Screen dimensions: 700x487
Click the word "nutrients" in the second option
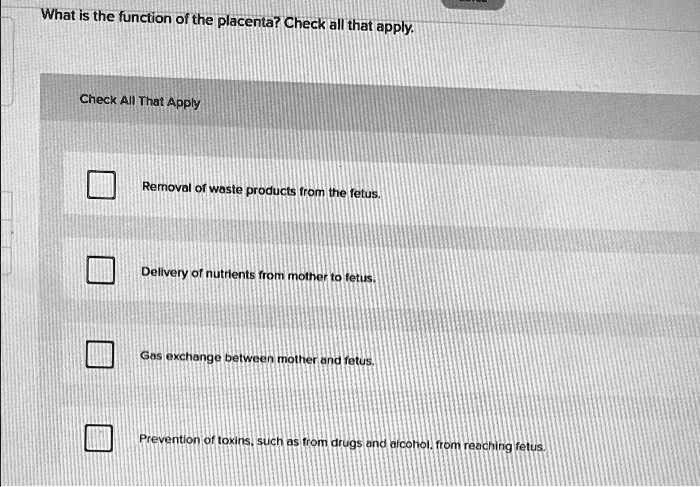230,273
